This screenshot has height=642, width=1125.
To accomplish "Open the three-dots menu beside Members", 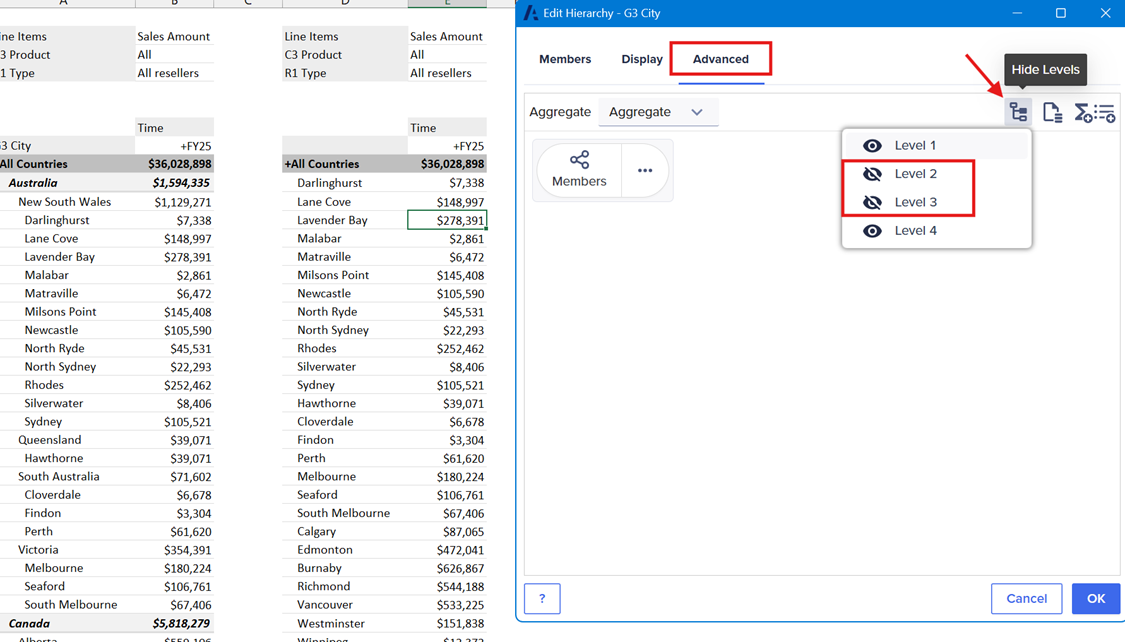I will coord(645,170).
